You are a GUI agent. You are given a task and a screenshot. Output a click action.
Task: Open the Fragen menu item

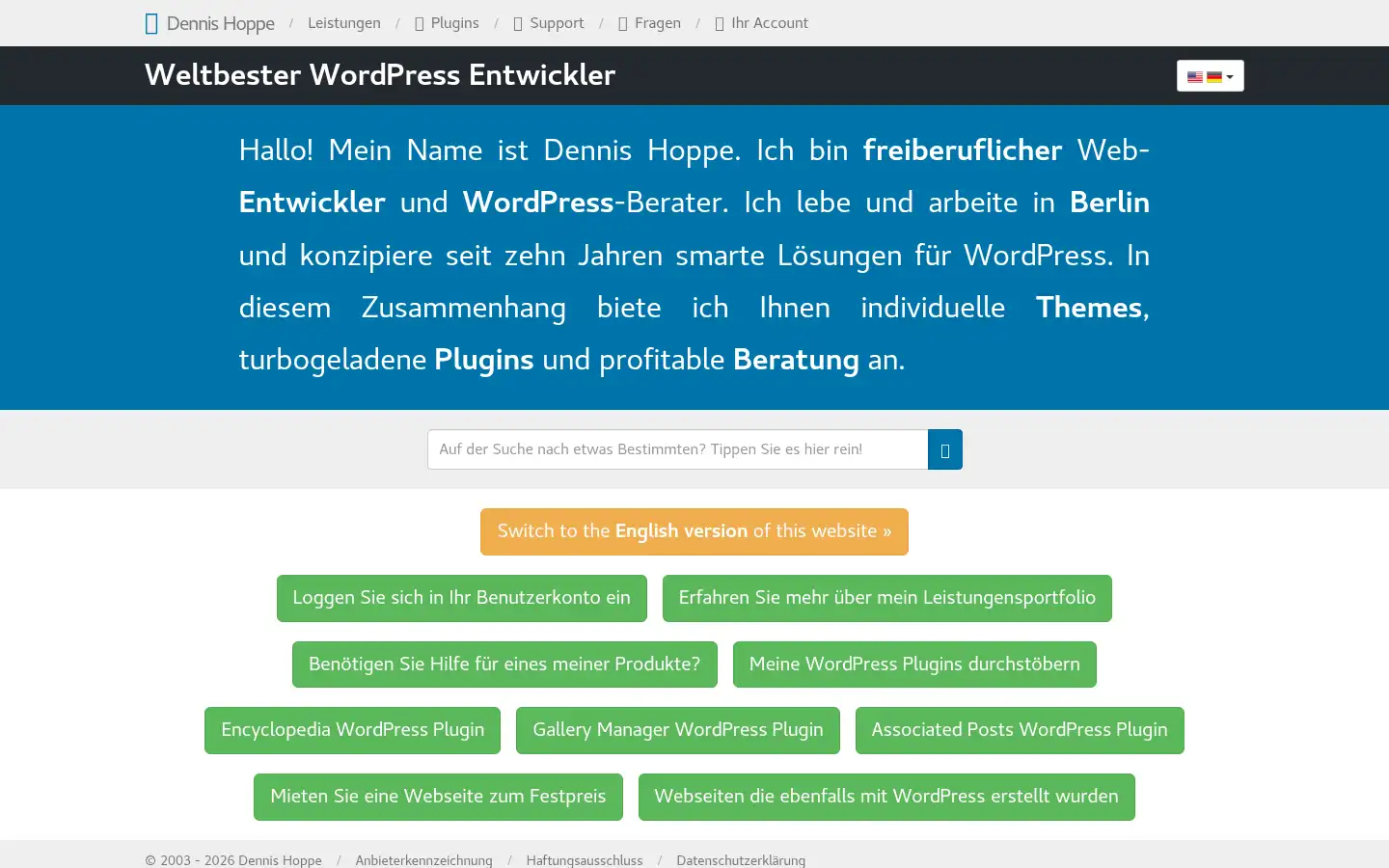click(658, 23)
